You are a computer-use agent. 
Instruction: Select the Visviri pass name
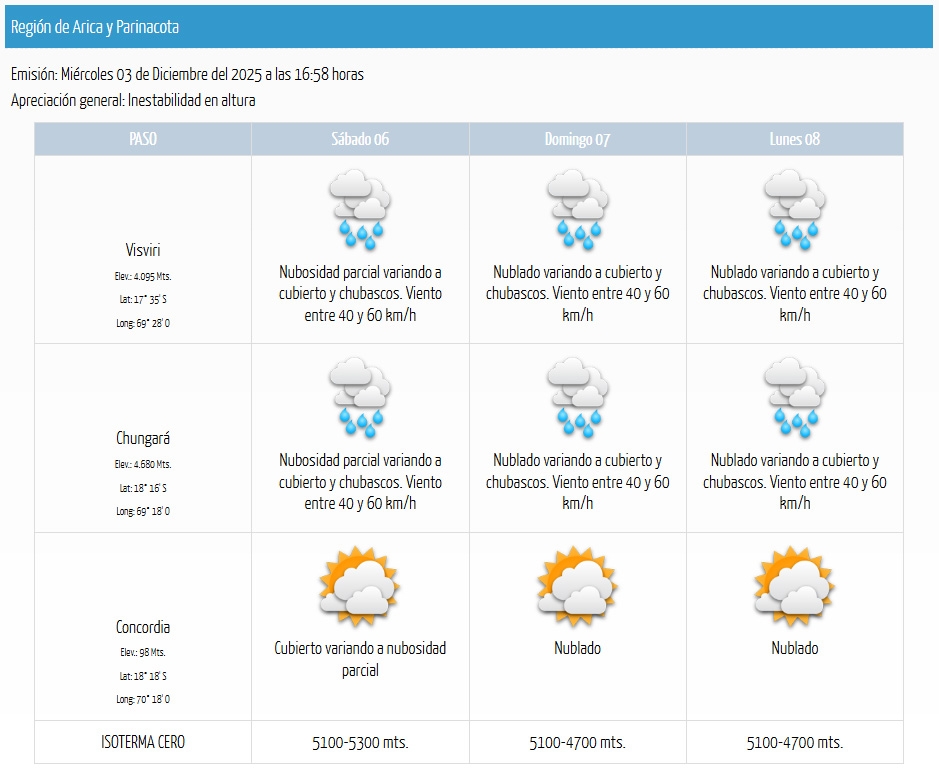click(x=143, y=250)
